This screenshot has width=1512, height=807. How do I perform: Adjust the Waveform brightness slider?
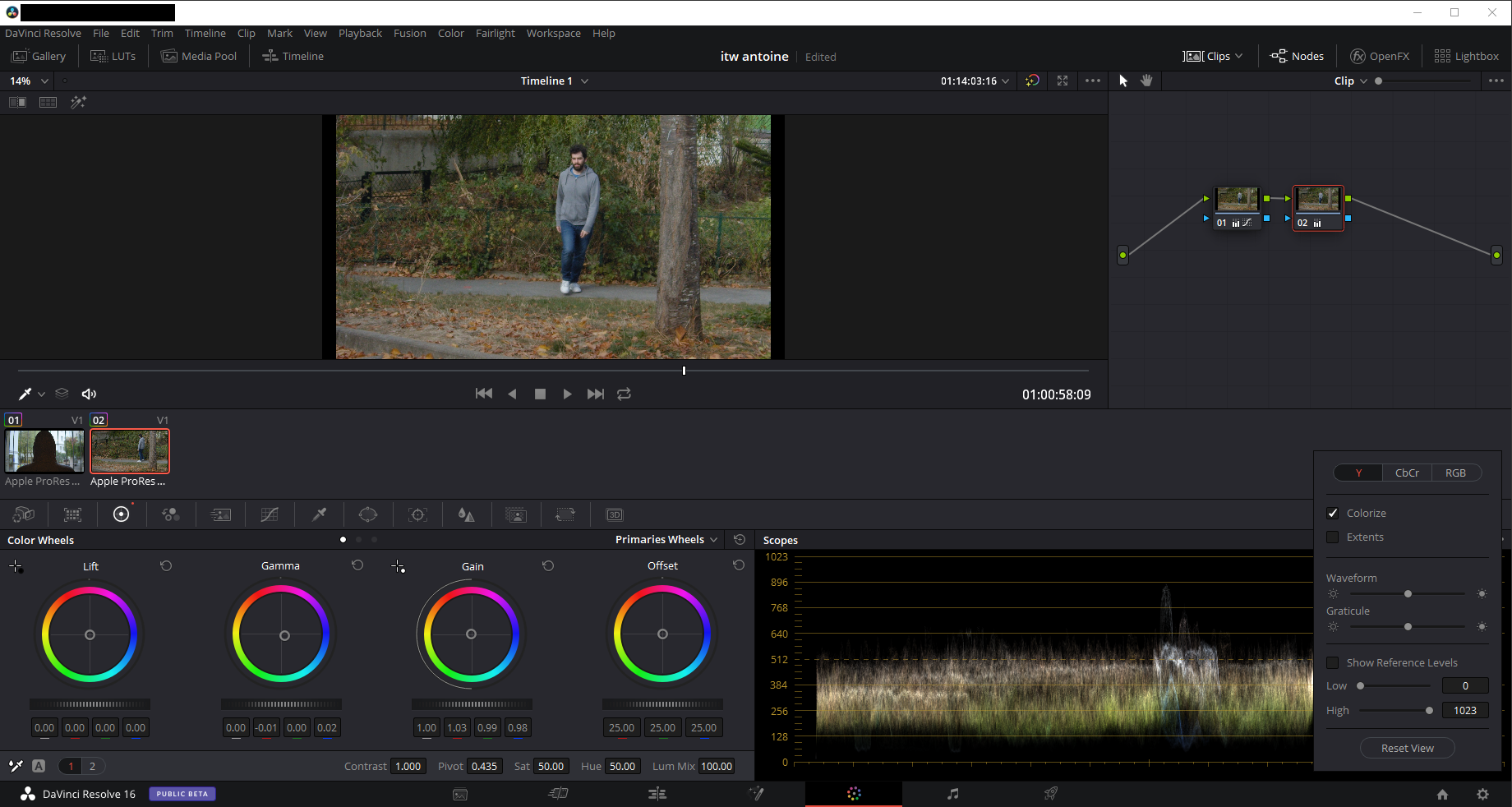pyautogui.click(x=1408, y=594)
